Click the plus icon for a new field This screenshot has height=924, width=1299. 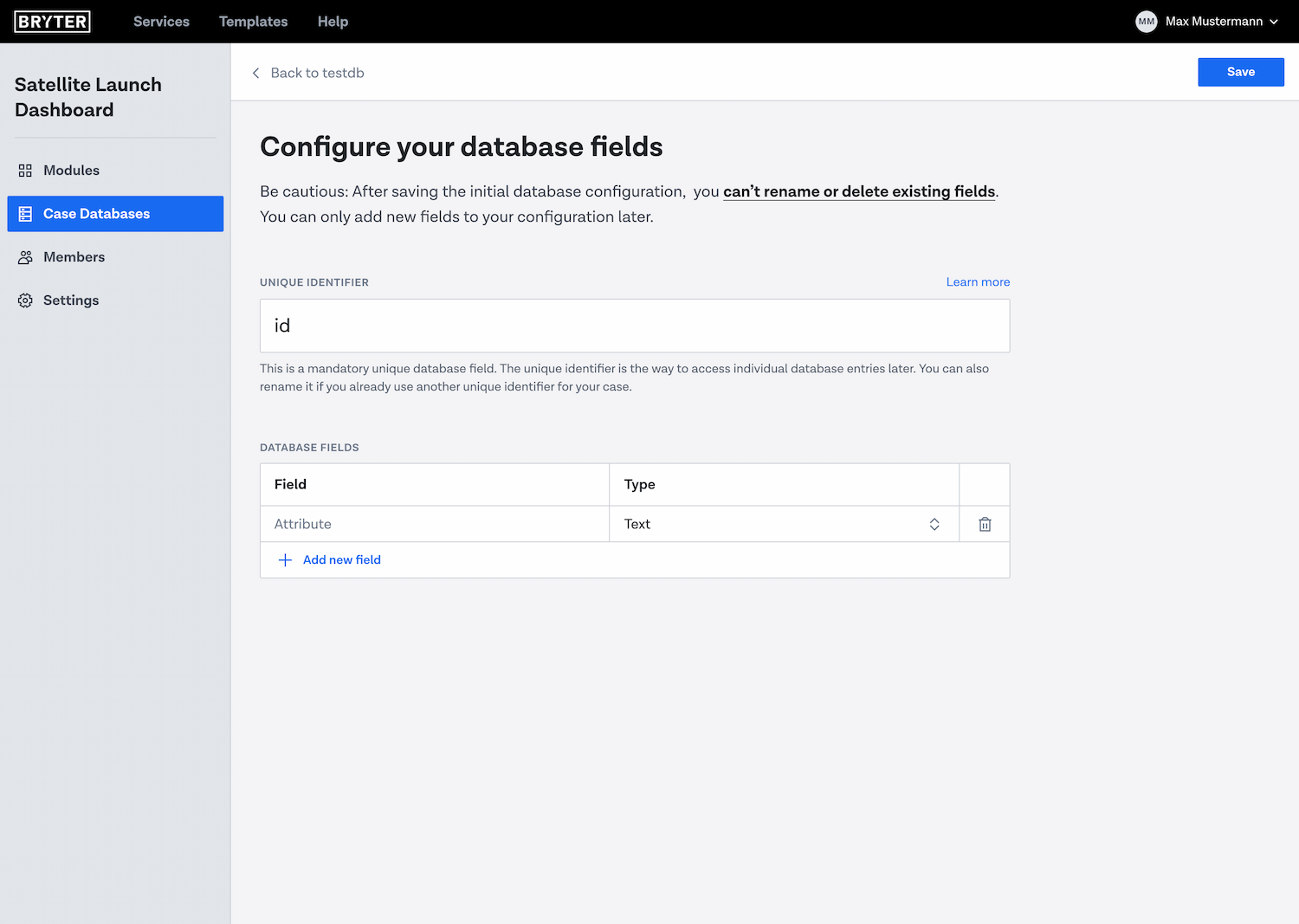pos(285,560)
